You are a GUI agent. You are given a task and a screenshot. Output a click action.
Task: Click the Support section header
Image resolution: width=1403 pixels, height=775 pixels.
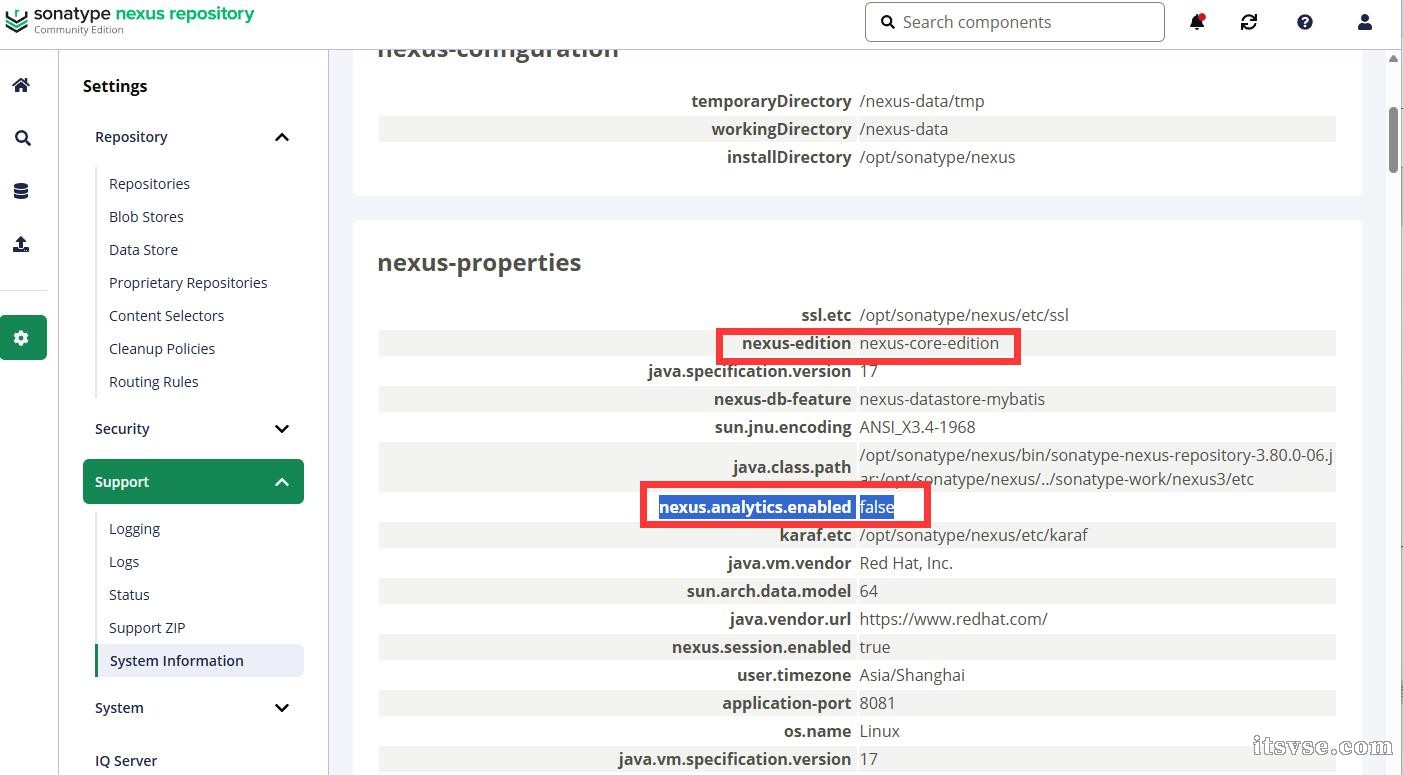193,482
